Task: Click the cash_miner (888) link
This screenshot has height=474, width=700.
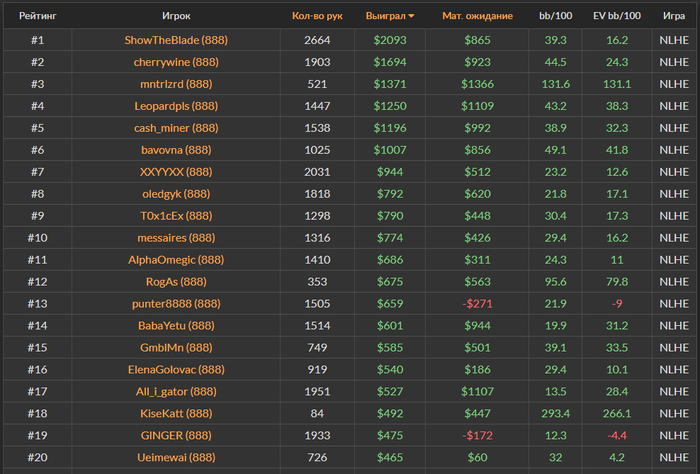Action: (x=176, y=128)
